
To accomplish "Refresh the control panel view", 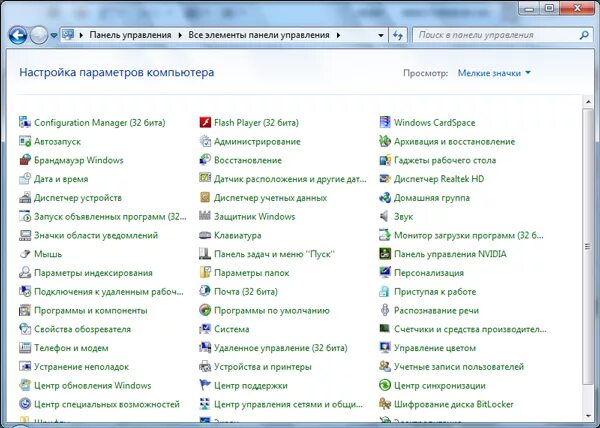I will pyautogui.click(x=398, y=35).
